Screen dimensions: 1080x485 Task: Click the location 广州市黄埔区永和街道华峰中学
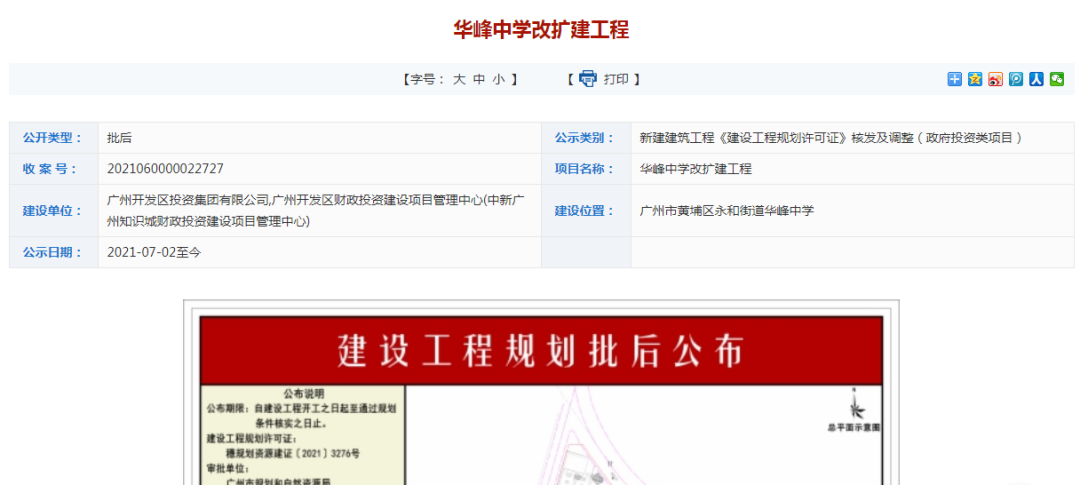tap(727, 211)
